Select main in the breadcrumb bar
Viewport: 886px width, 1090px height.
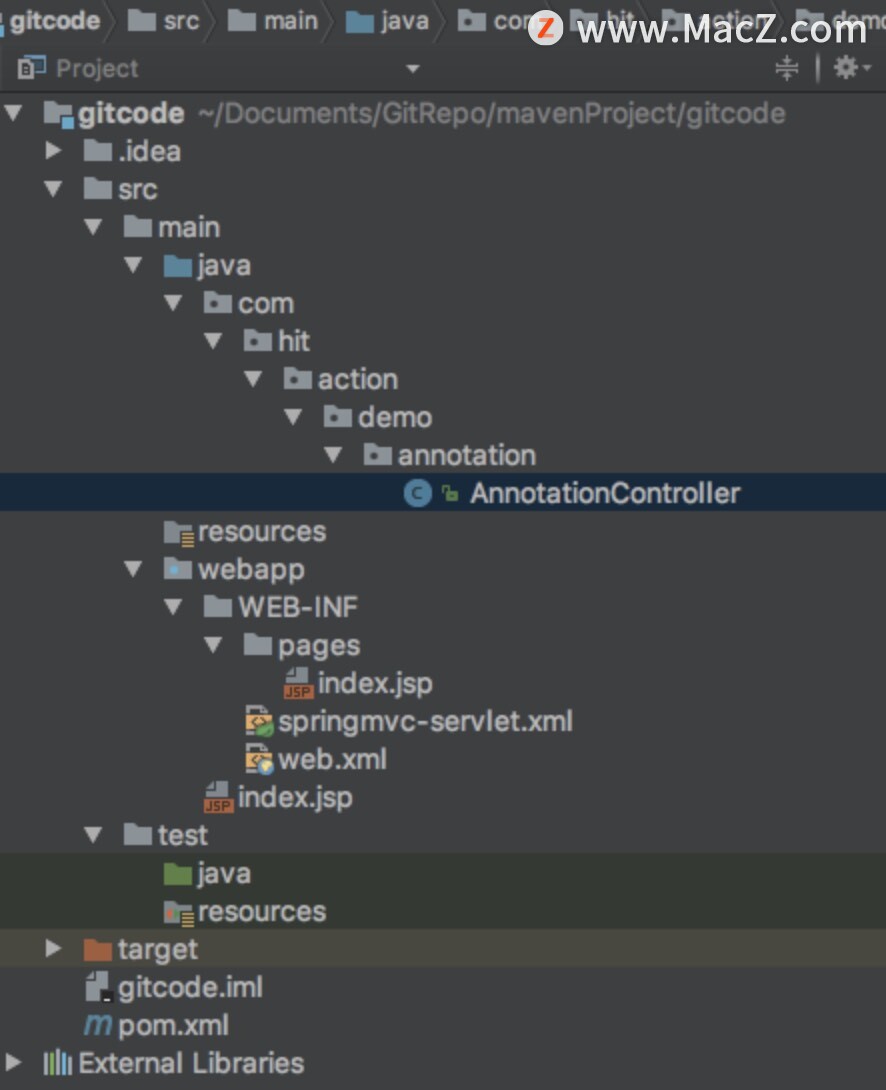click(290, 22)
